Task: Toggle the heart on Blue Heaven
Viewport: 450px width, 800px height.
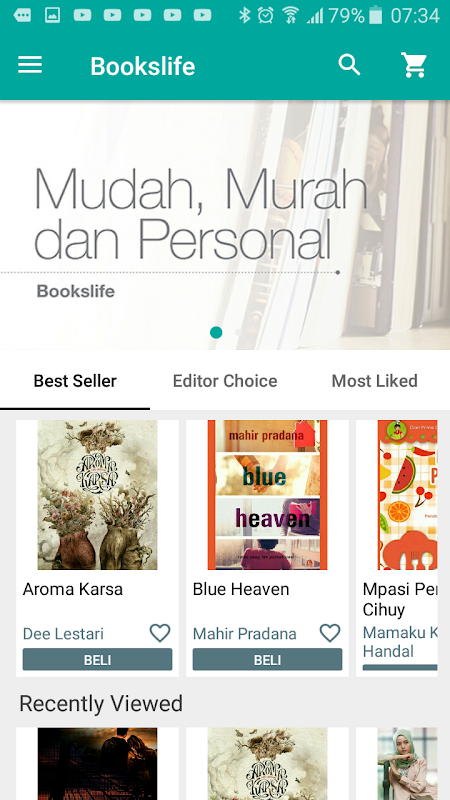Action: (x=330, y=633)
